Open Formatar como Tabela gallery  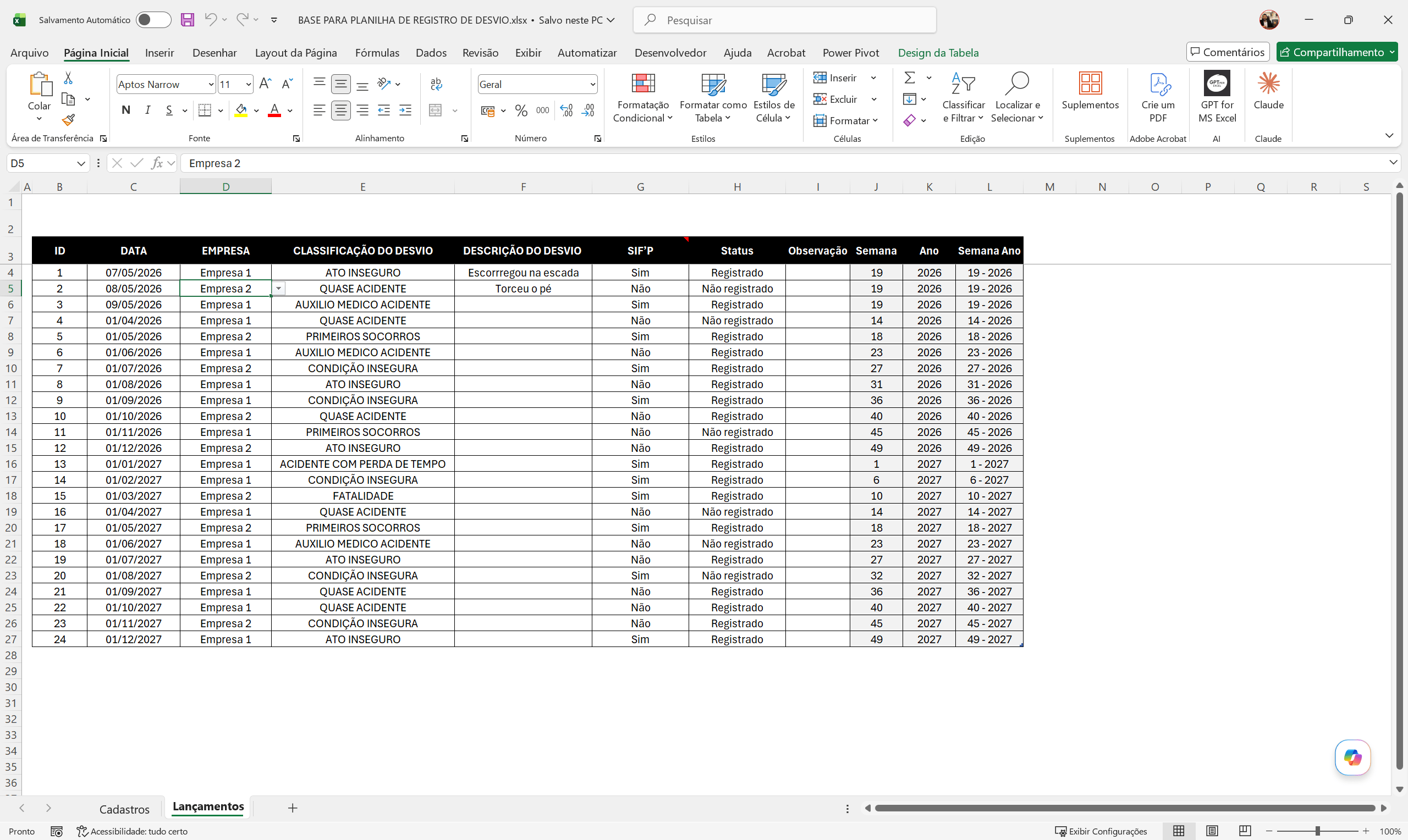point(713,97)
